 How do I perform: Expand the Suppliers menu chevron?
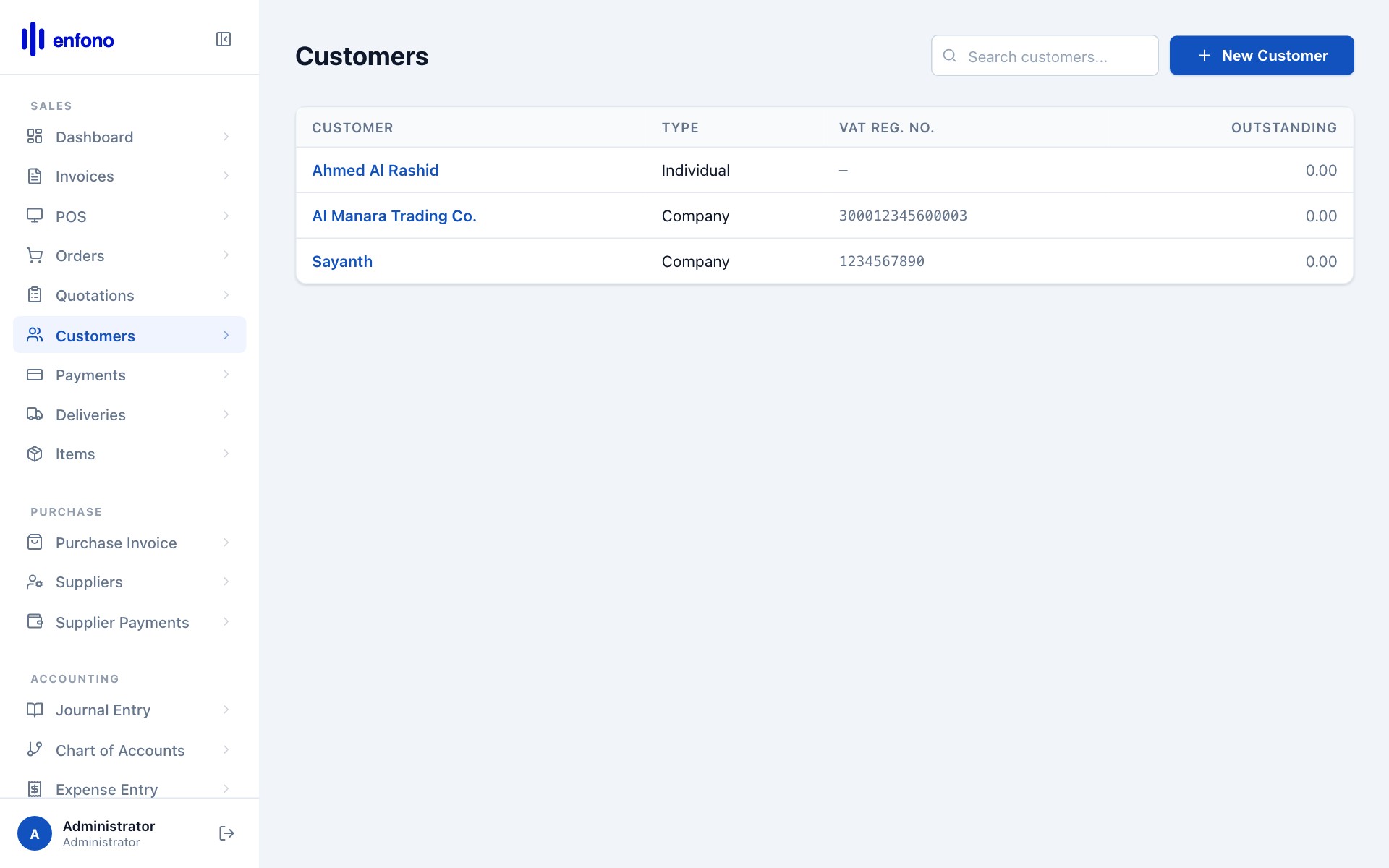pos(226,582)
